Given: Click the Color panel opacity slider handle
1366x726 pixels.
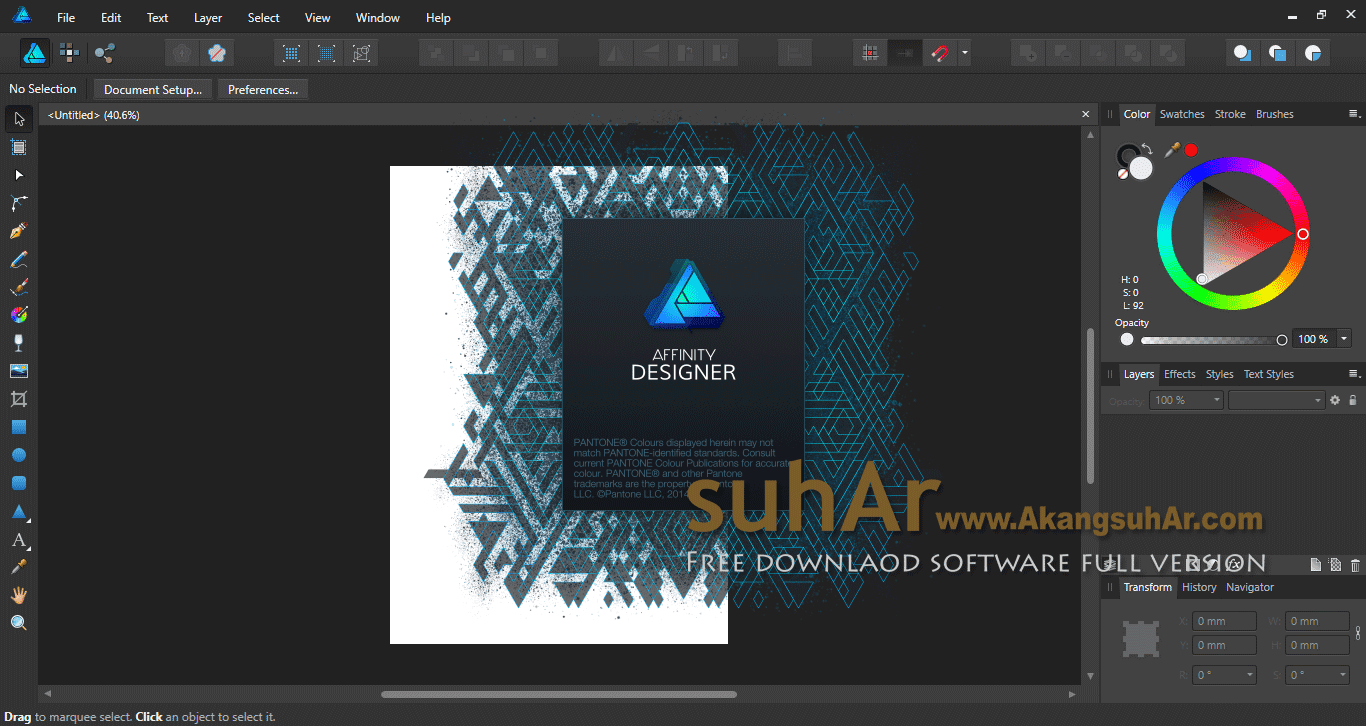Looking at the screenshot, I should pyautogui.click(x=1282, y=340).
